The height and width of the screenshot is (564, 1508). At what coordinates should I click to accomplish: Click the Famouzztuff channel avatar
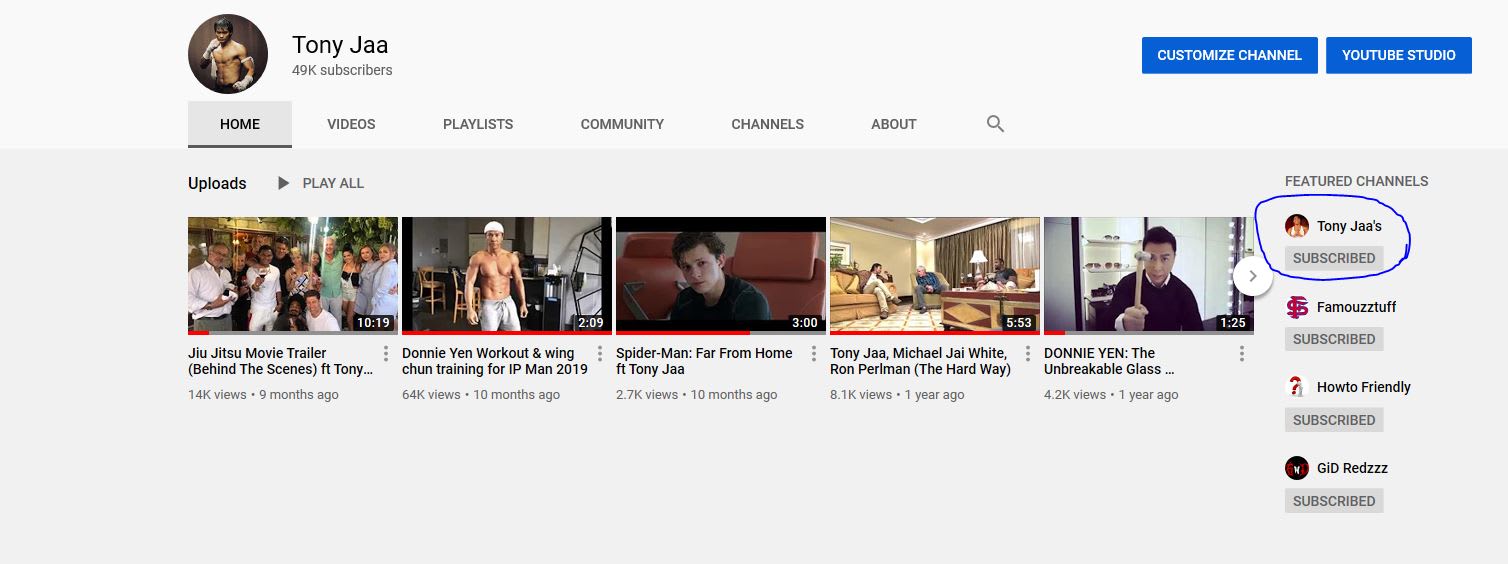point(1297,307)
